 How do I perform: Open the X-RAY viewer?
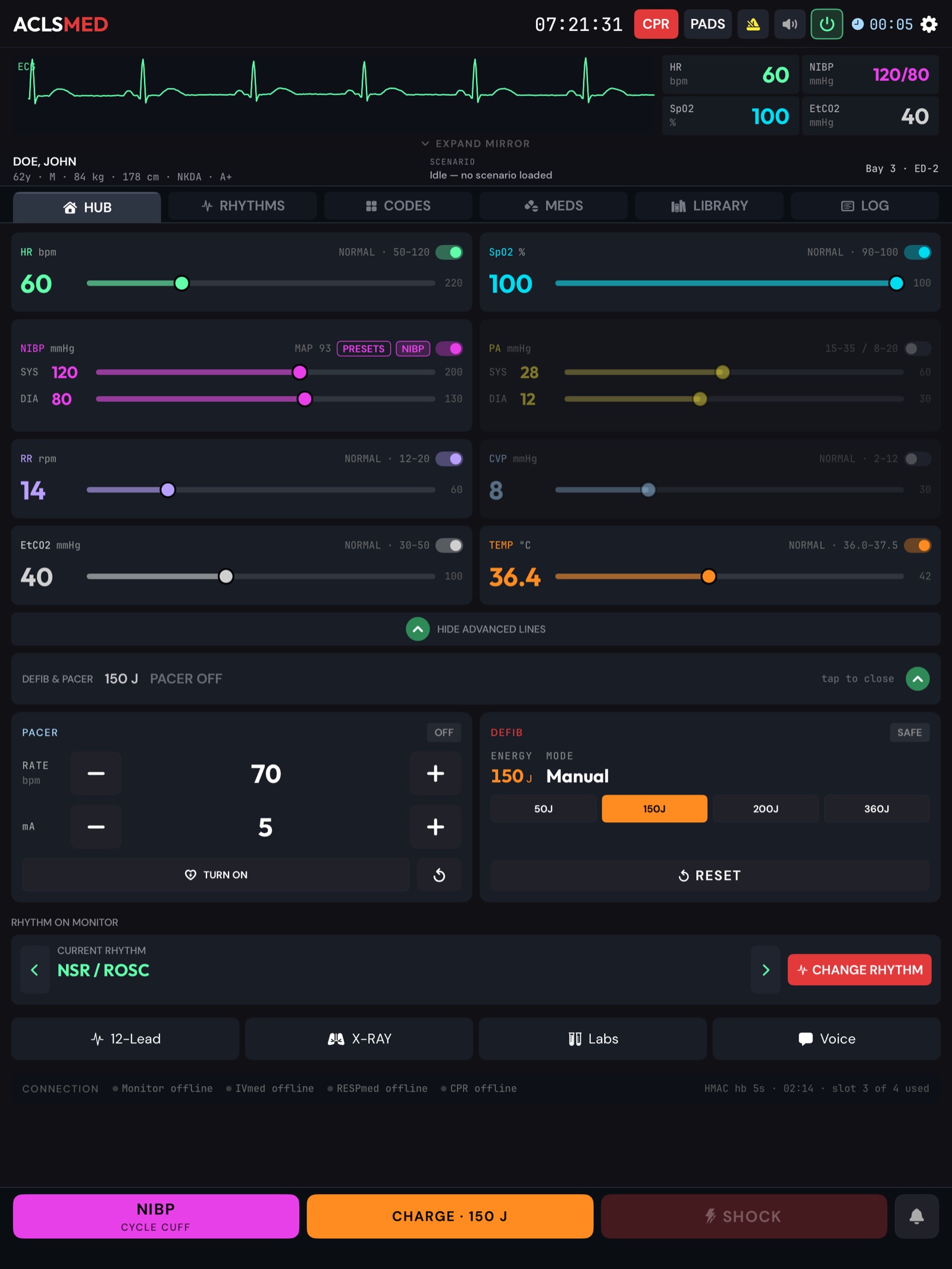(x=359, y=1039)
